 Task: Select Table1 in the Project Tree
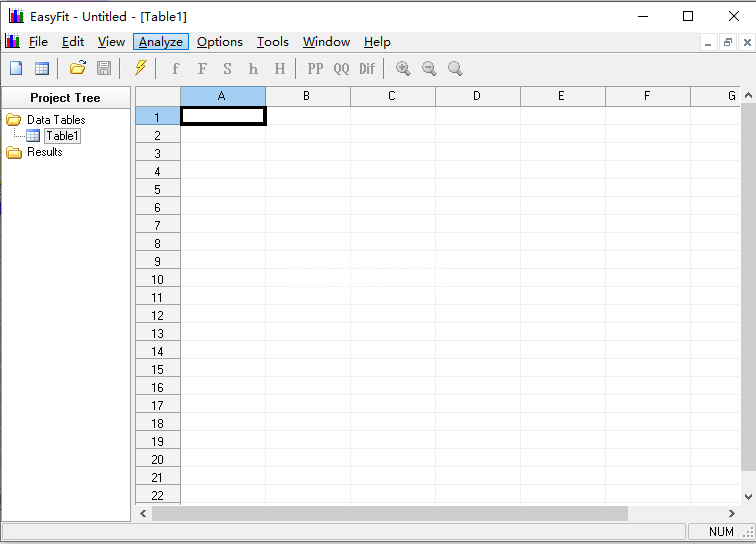coord(62,136)
